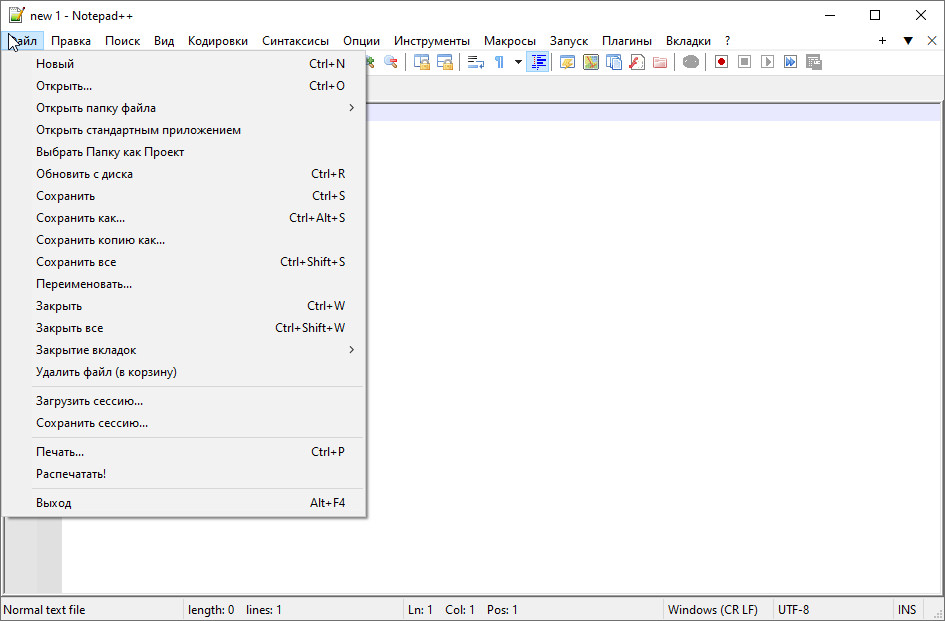The height and width of the screenshot is (621, 945).
Task: Click the run macro multiple times icon
Action: (790, 62)
